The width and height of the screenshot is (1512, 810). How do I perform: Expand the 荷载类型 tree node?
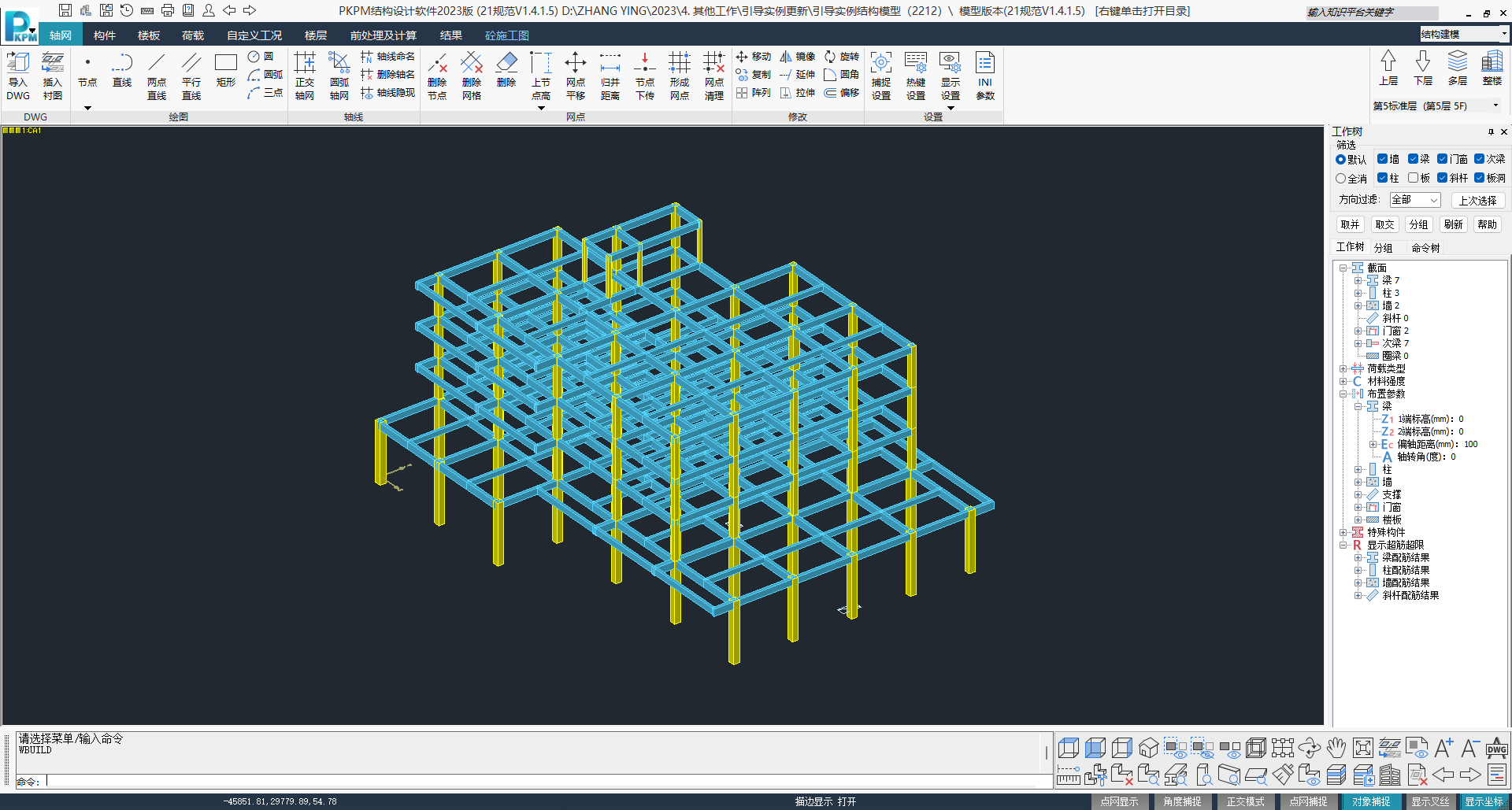coord(1343,368)
